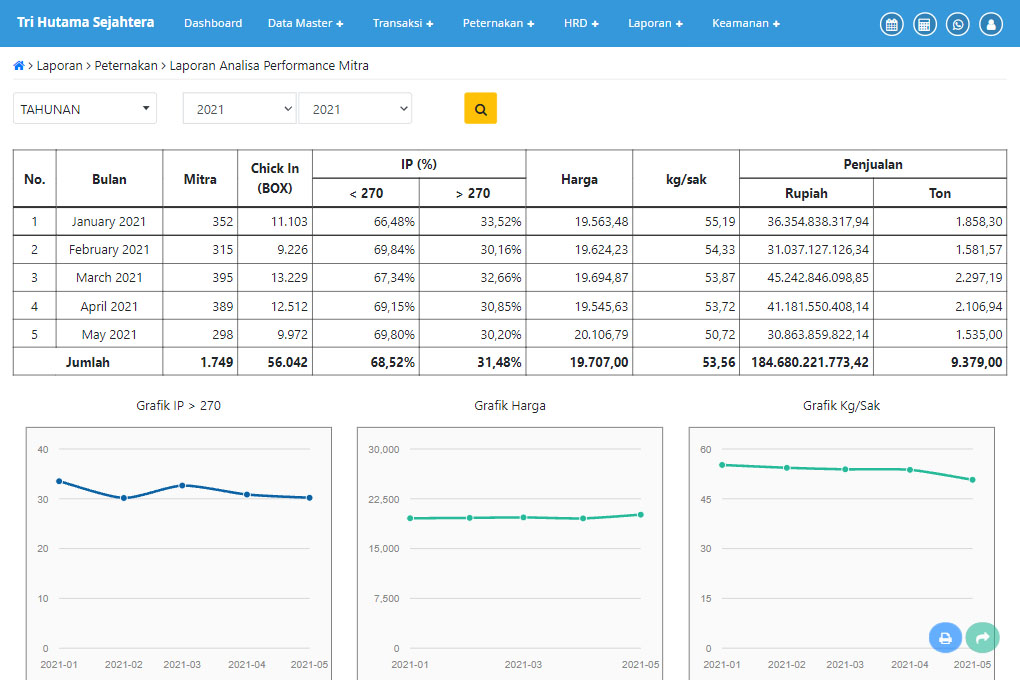Screen dimensions: 1020x680
Task: Click the kg/sak column header
Action: point(686,179)
